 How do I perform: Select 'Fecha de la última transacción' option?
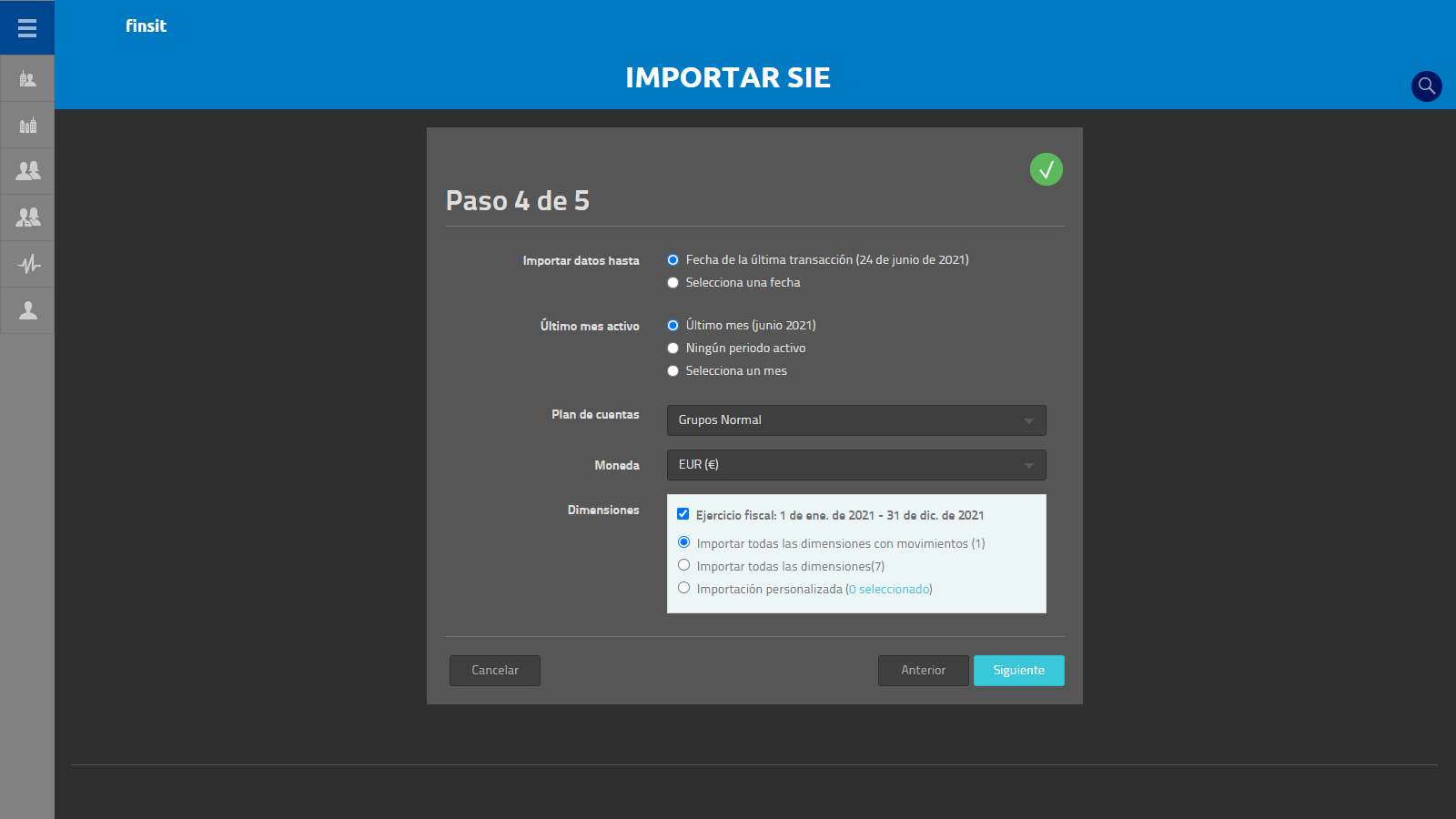[673, 260]
